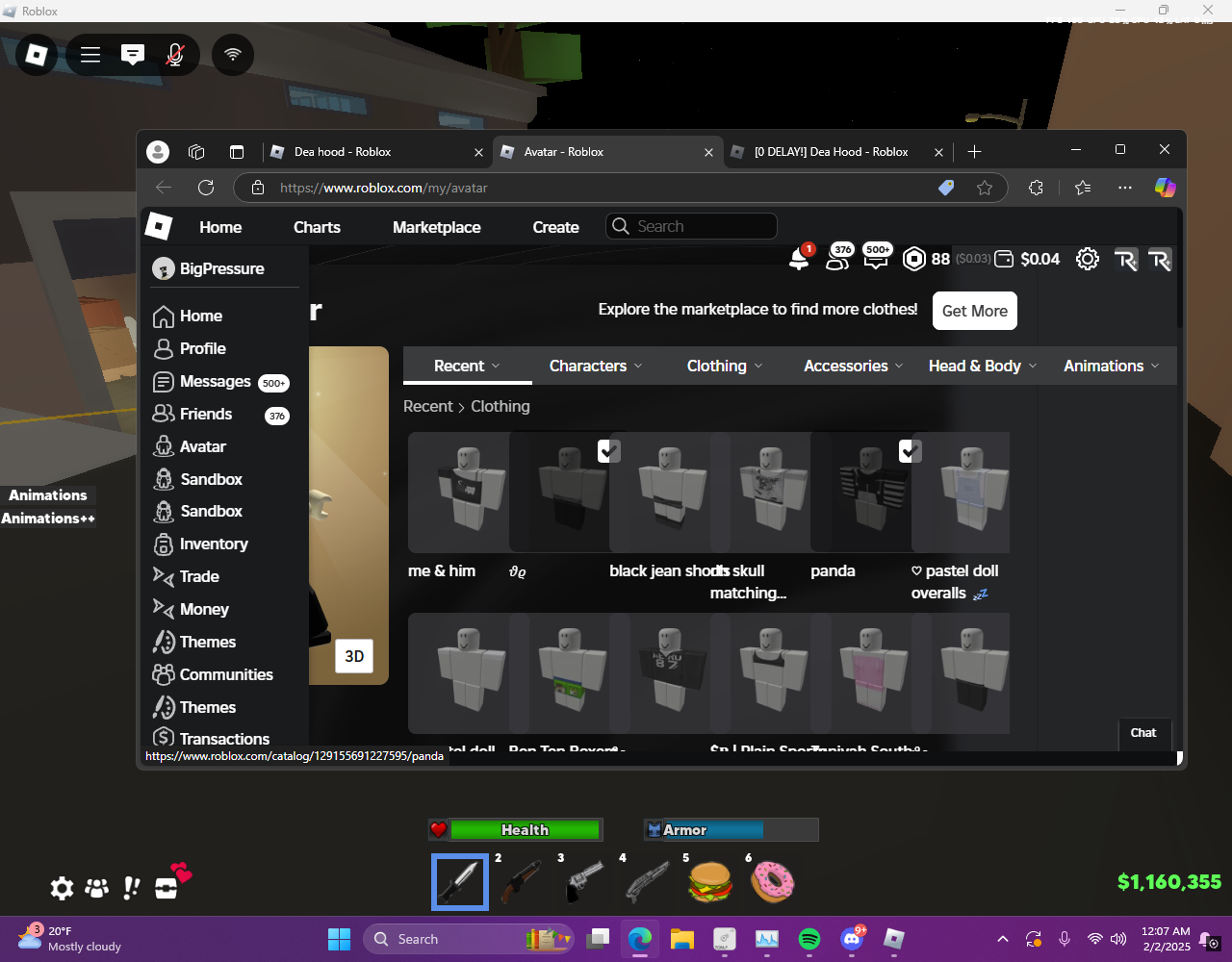This screenshot has width=1232, height=962.
Task: Open Spotify from the taskbar
Action: pos(809,939)
